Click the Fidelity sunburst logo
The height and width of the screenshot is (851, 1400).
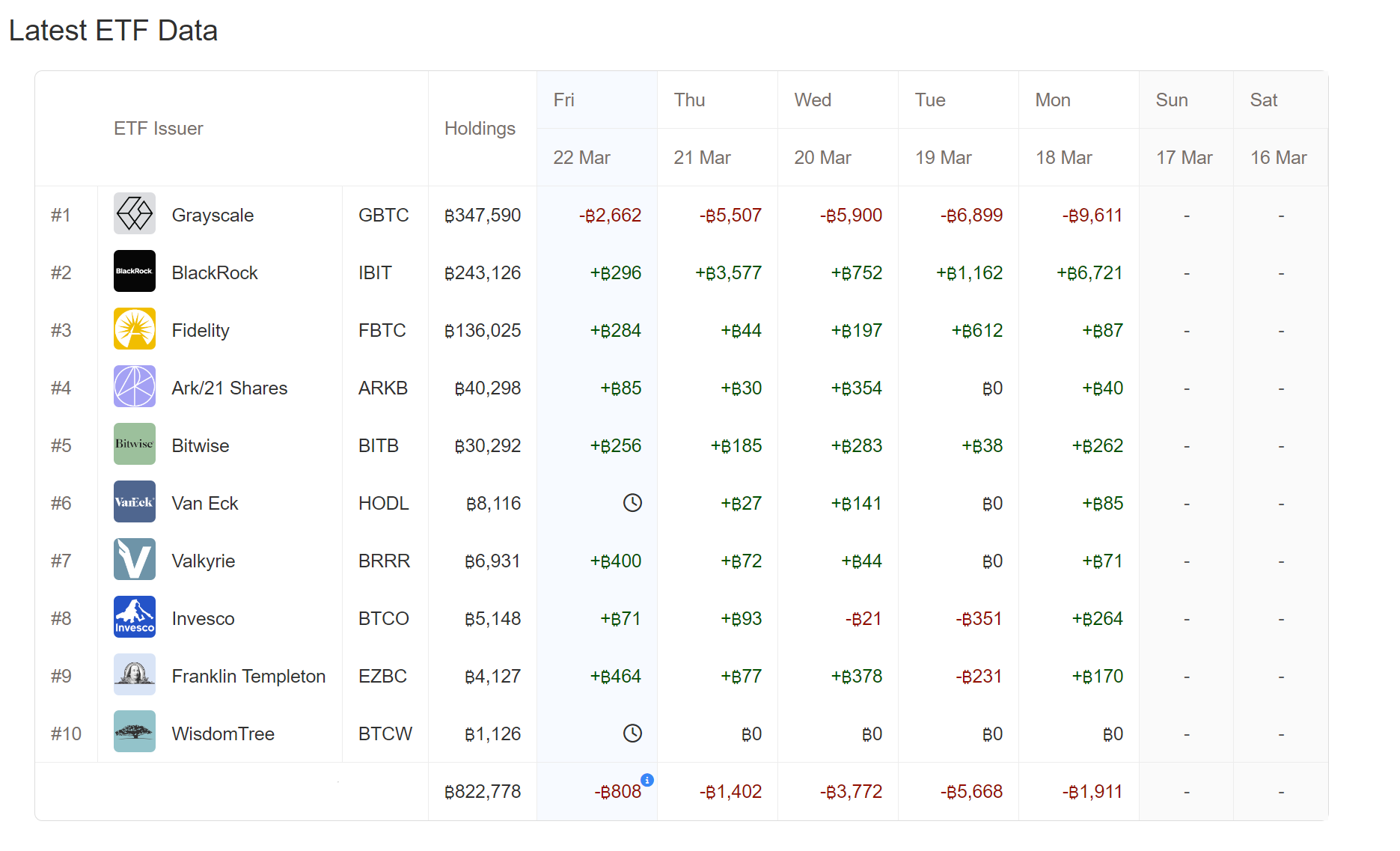[x=135, y=329]
